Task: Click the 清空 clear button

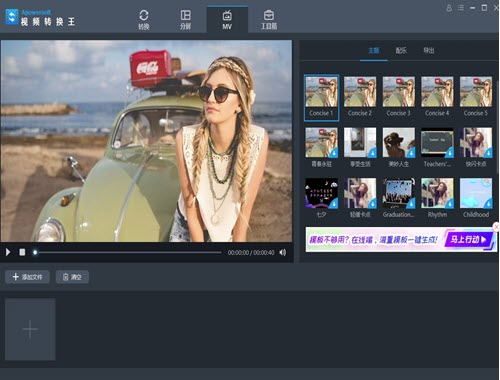Action: pos(72,277)
